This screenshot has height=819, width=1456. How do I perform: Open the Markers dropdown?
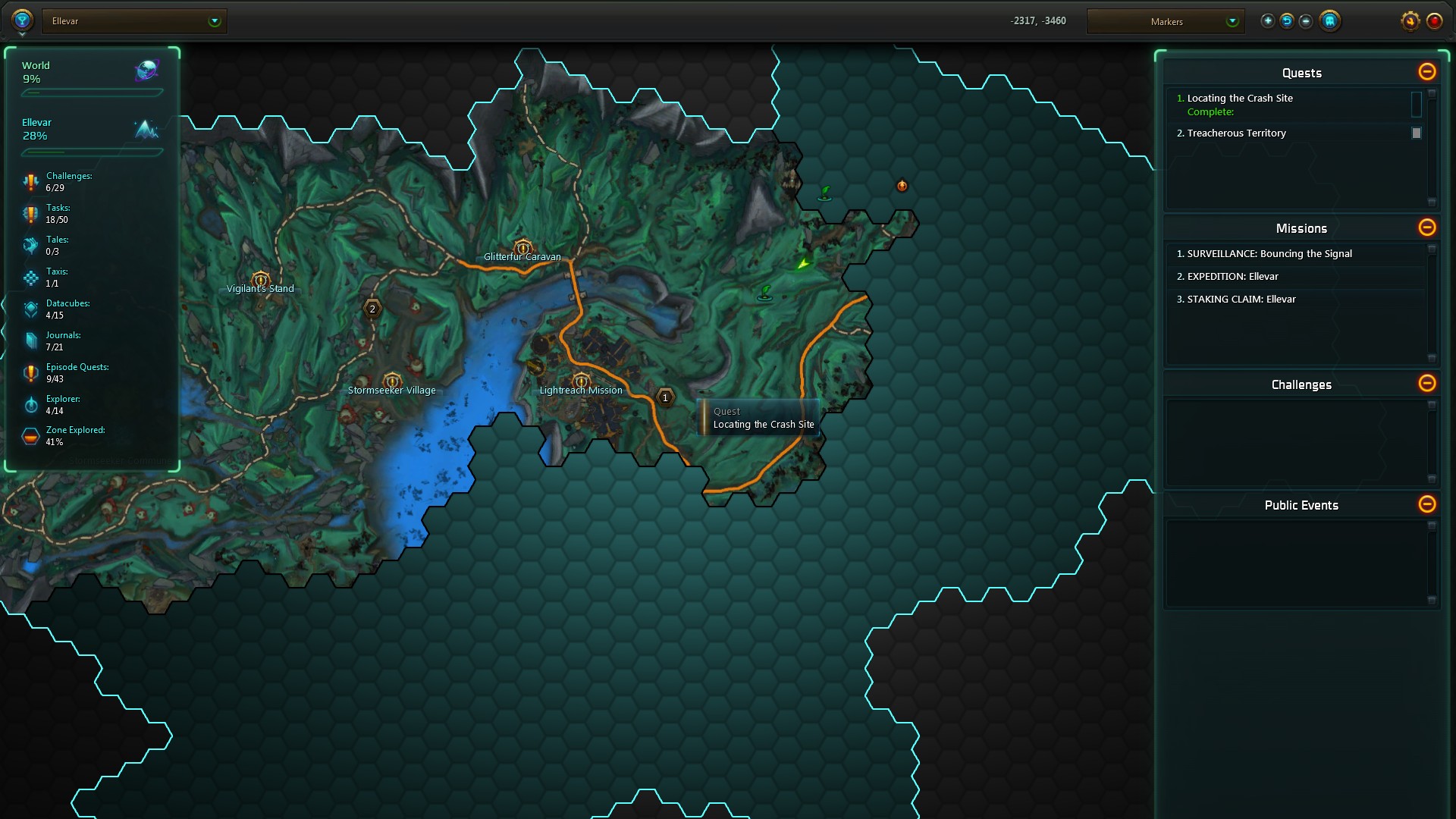point(1166,21)
